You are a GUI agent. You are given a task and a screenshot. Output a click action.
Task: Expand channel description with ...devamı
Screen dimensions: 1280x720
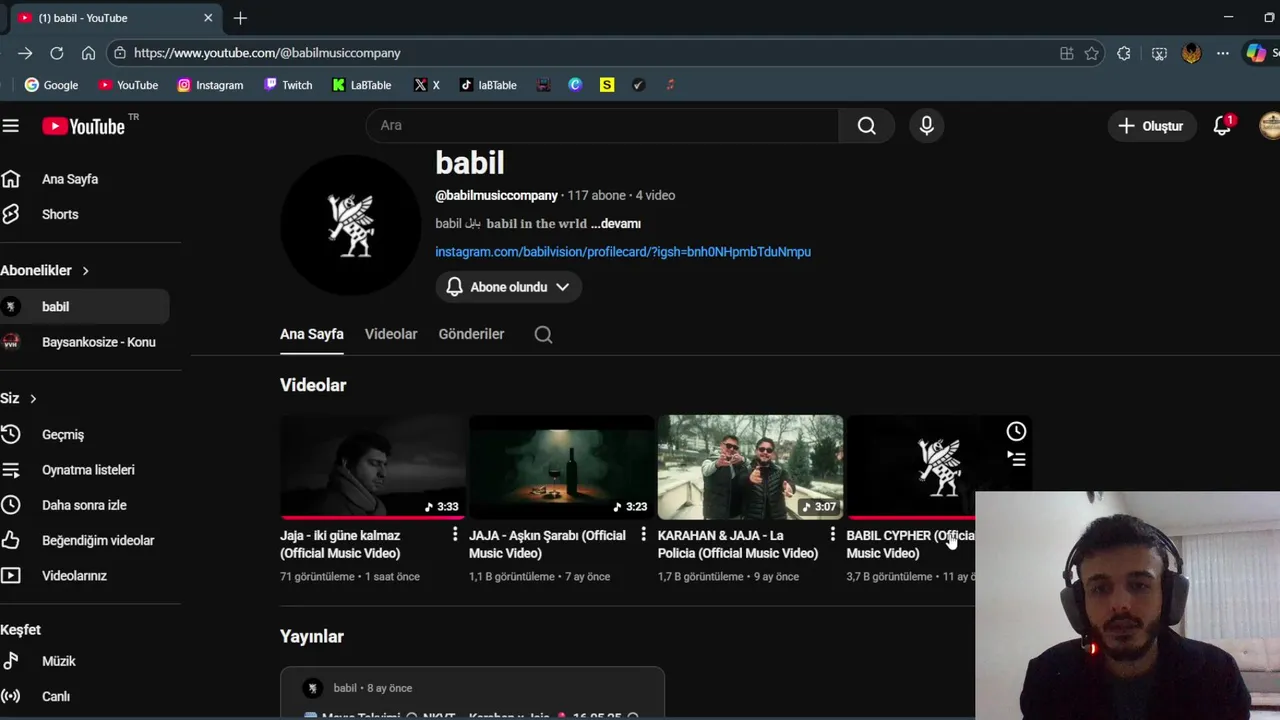point(615,224)
